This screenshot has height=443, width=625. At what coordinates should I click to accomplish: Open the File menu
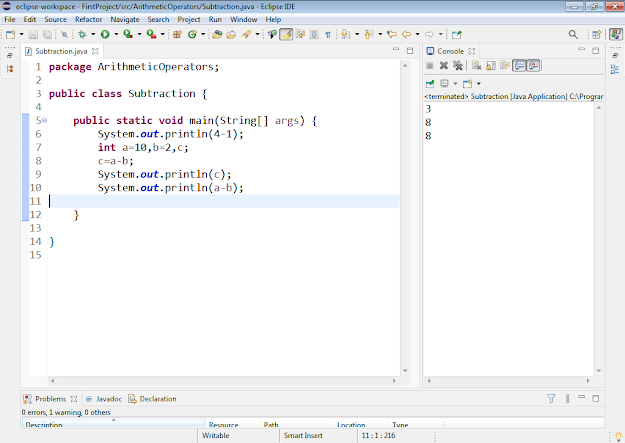click(10, 19)
